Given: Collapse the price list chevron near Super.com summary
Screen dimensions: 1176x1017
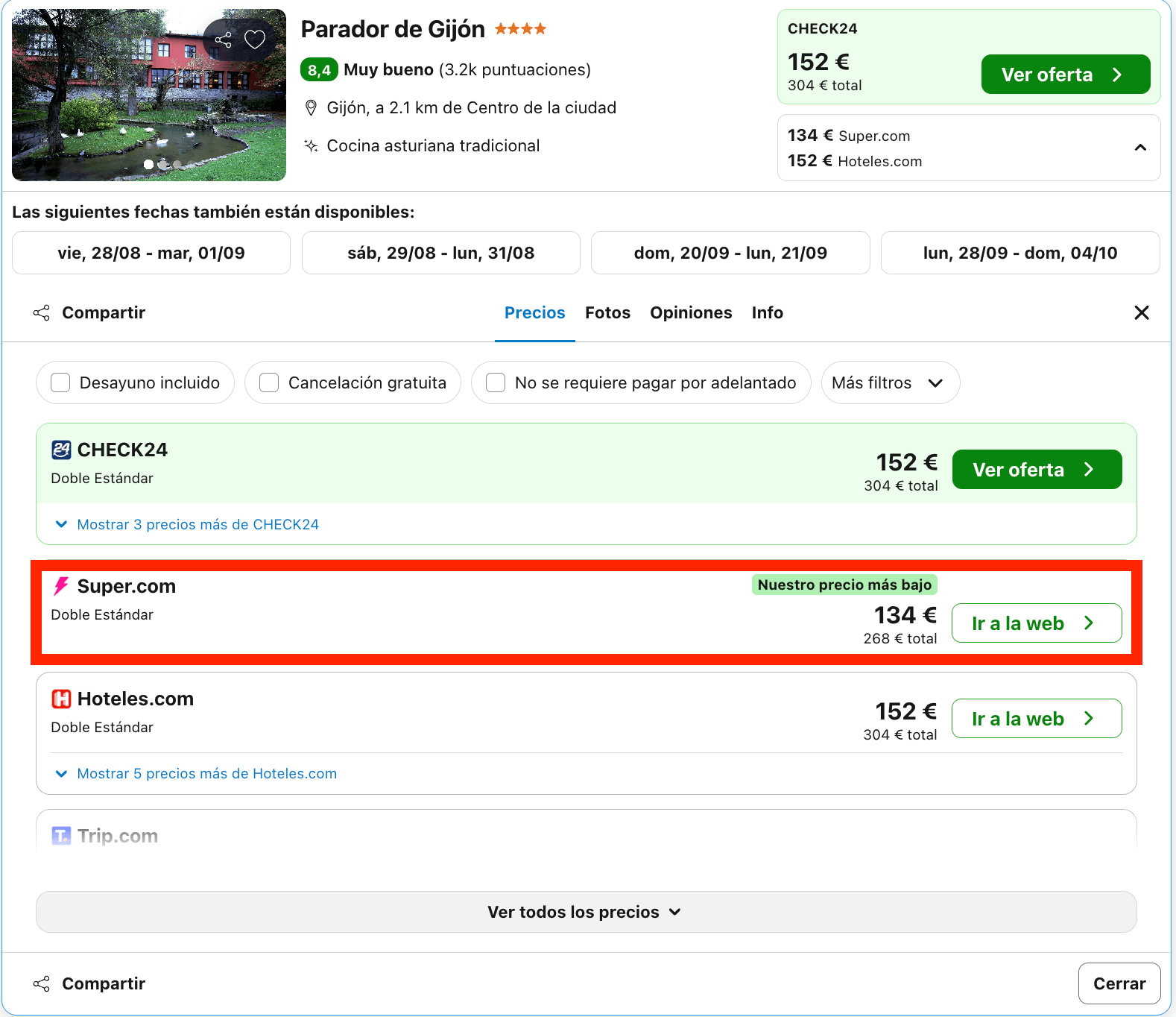Looking at the screenshot, I should tap(1139, 148).
